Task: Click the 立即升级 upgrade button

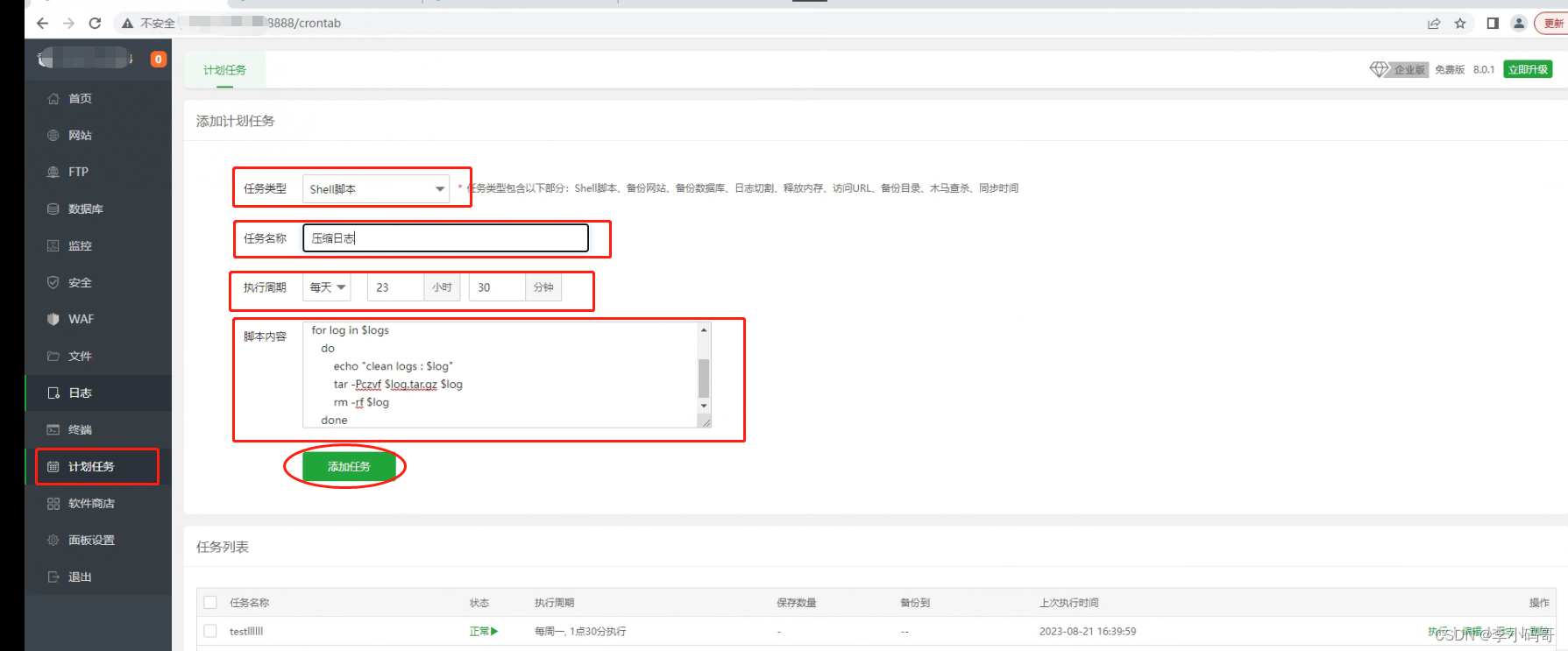Action: pos(1528,69)
